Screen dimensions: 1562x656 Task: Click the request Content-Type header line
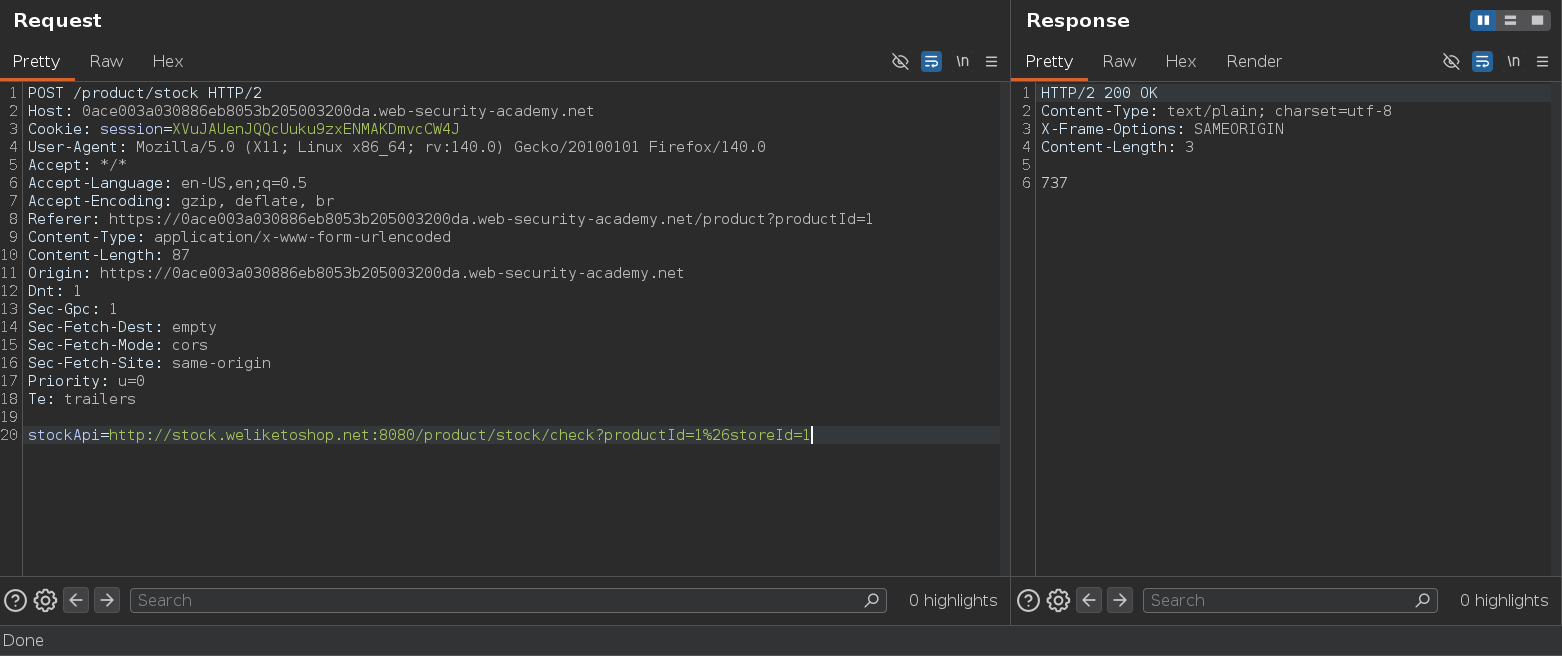[239, 237]
